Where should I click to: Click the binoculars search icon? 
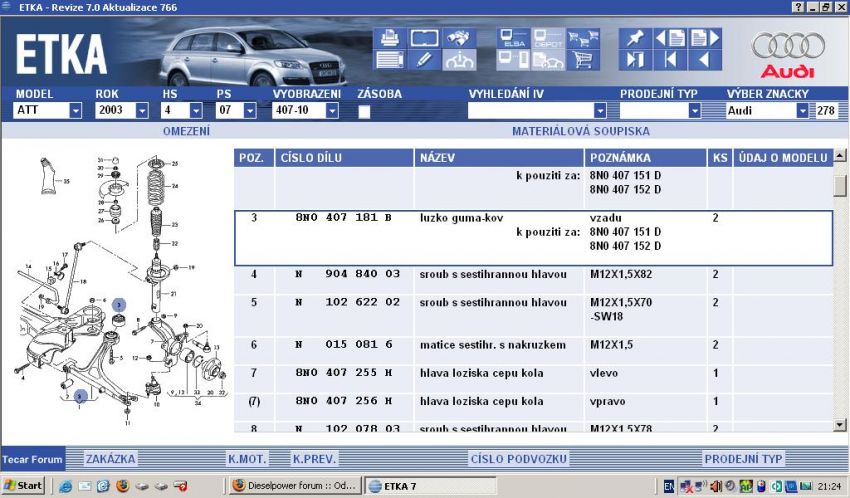[x=459, y=38]
